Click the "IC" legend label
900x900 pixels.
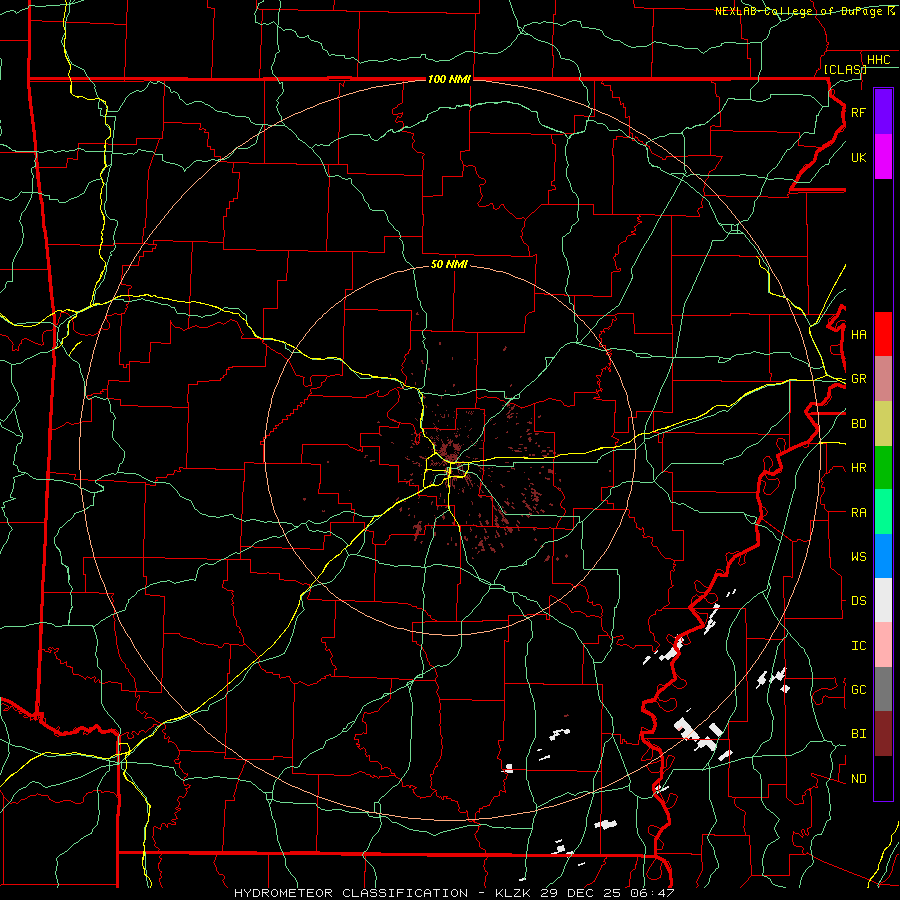point(858,646)
